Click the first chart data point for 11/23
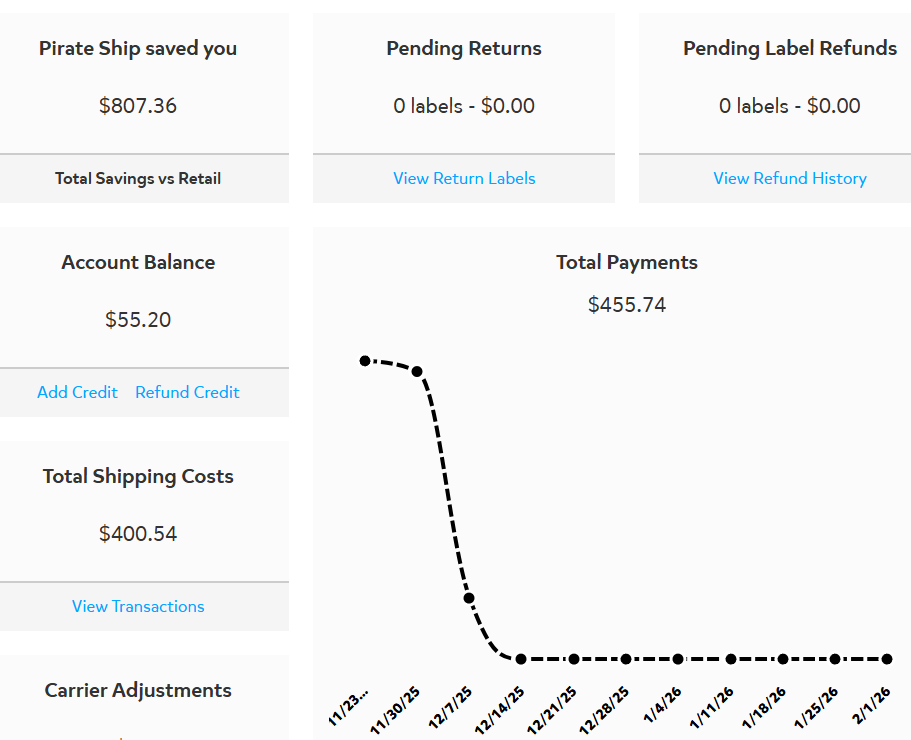This screenshot has height=740, width=911. pos(365,360)
